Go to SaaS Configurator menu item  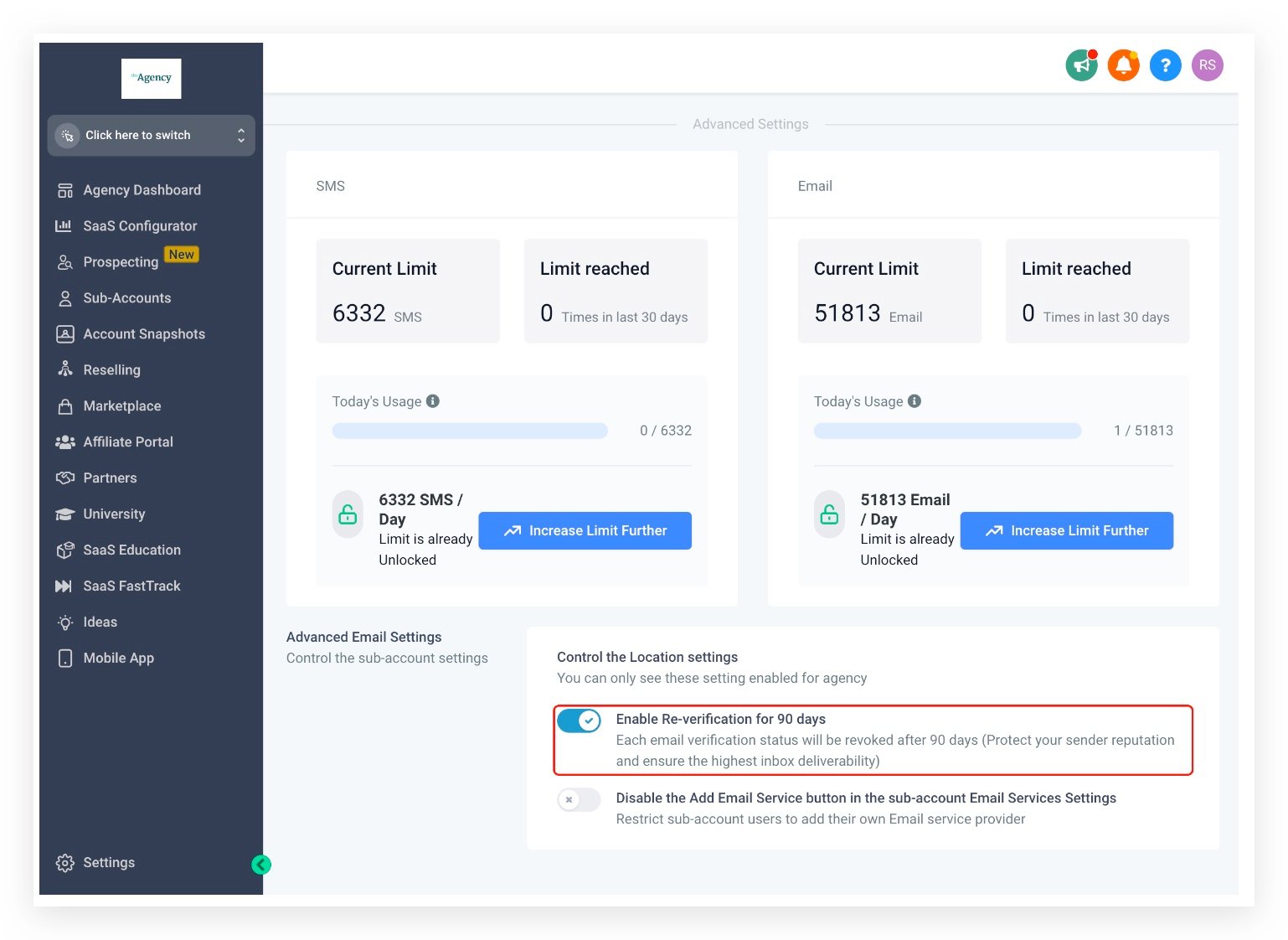(140, 226)
